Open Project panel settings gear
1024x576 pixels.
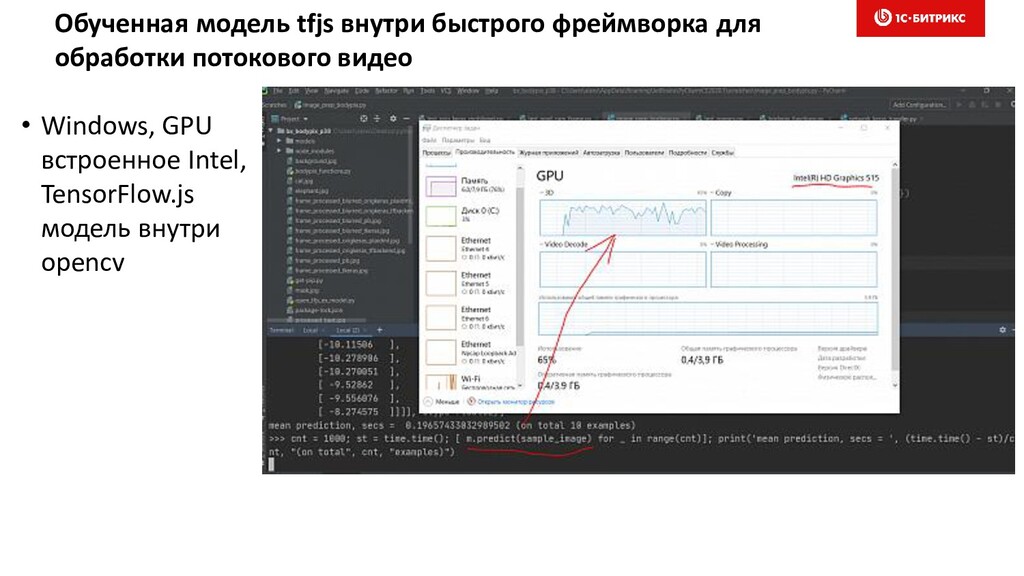pyautogui.click(x=392, y=119)
